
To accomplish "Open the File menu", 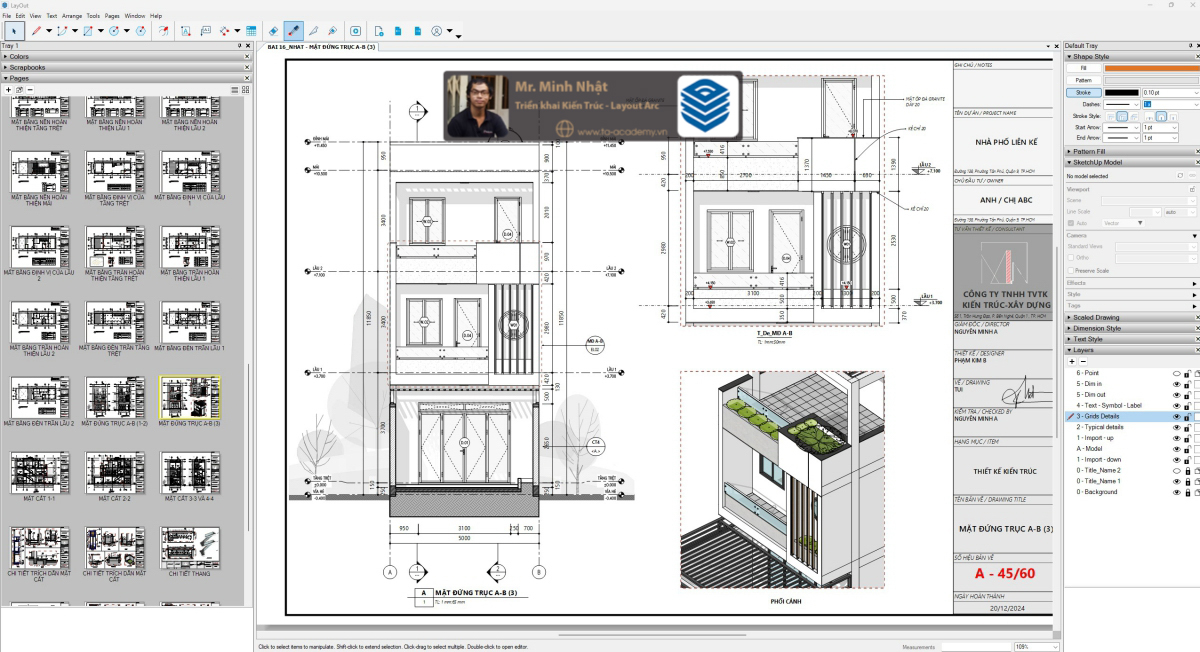I will point(7,16).
